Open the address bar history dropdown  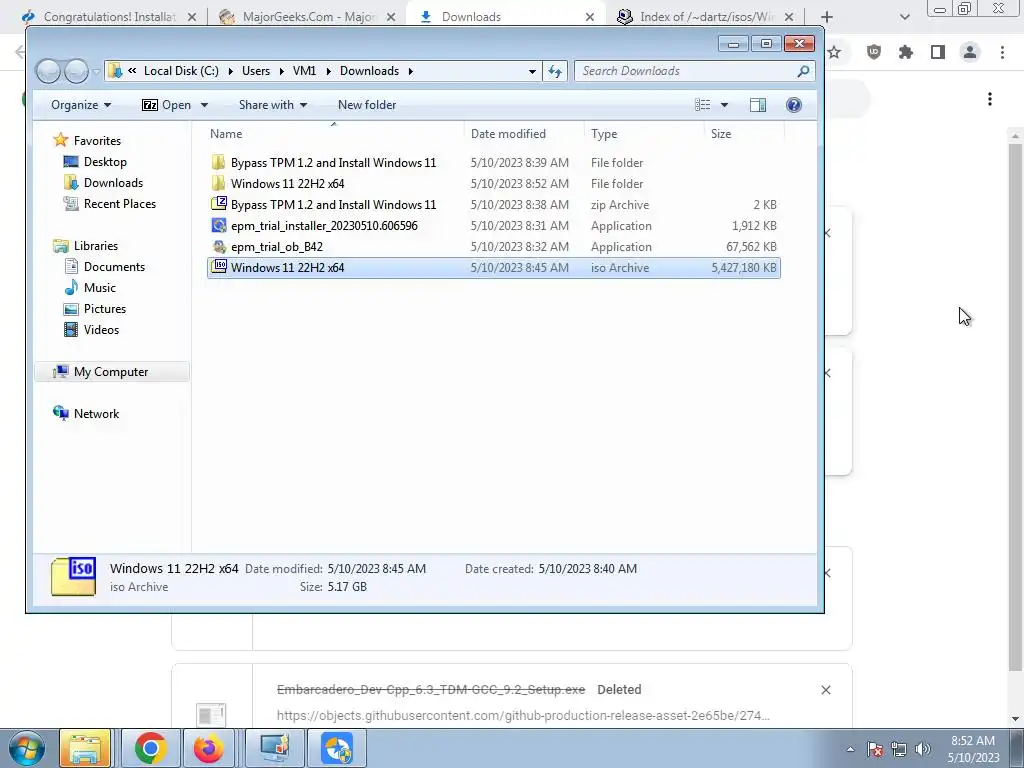click(532, 71)
